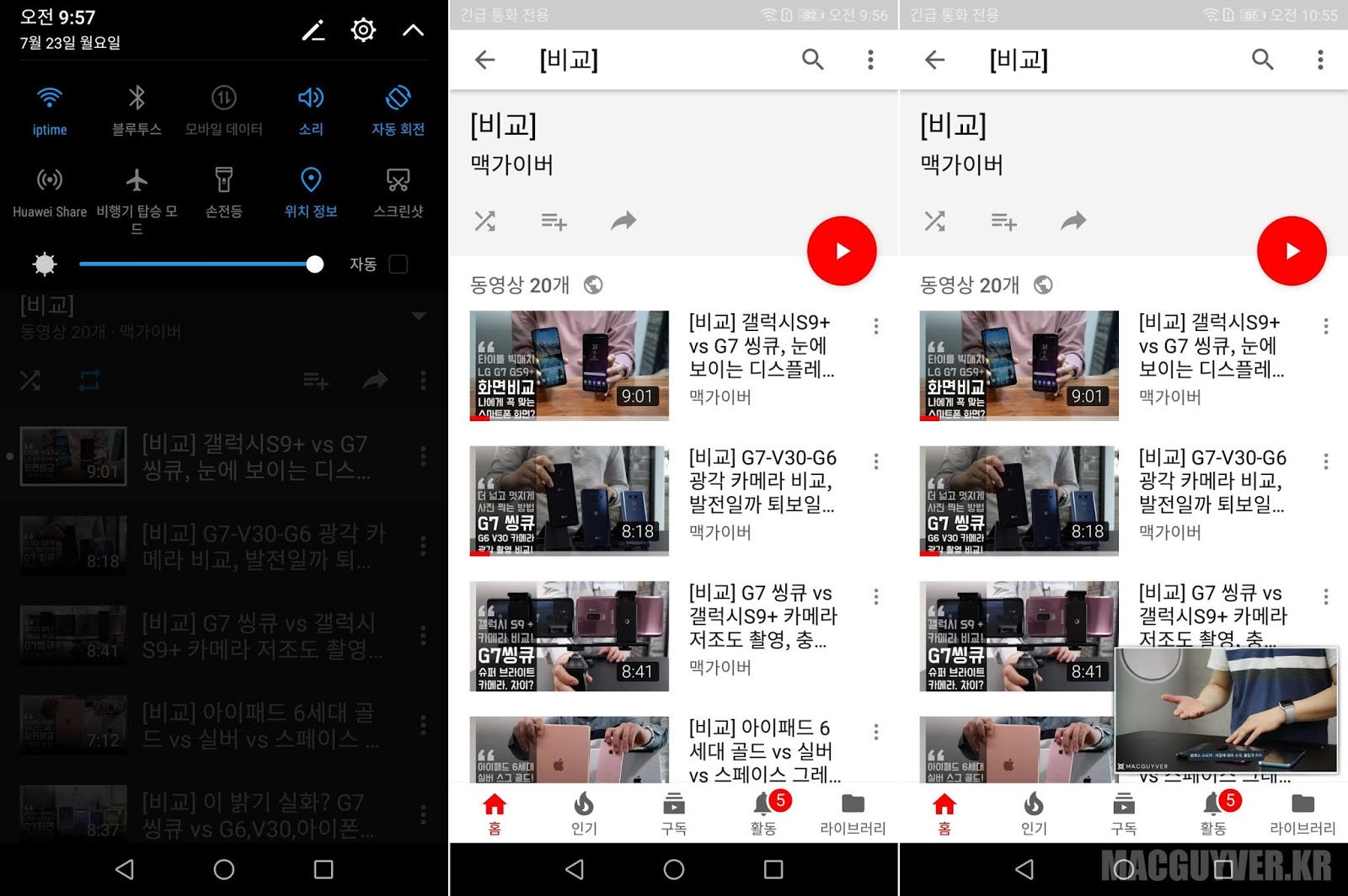The image size is (1348, 896).
Task: Shuffle playlist on middle phone
Action: pyautogui.click(x=484, y=221)
